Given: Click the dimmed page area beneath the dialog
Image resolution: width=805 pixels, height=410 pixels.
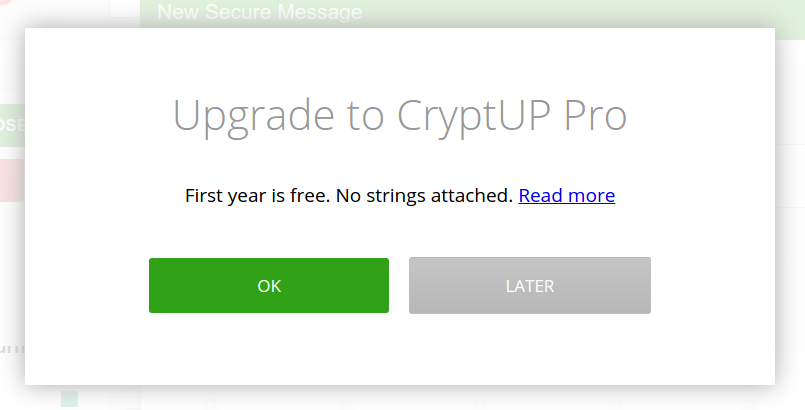Looking at the screenshot, I should (x=402, y=398).
